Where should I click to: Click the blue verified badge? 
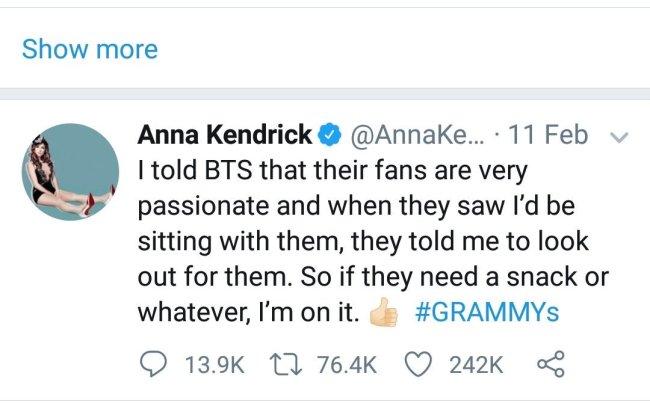(x=329, y=135)
